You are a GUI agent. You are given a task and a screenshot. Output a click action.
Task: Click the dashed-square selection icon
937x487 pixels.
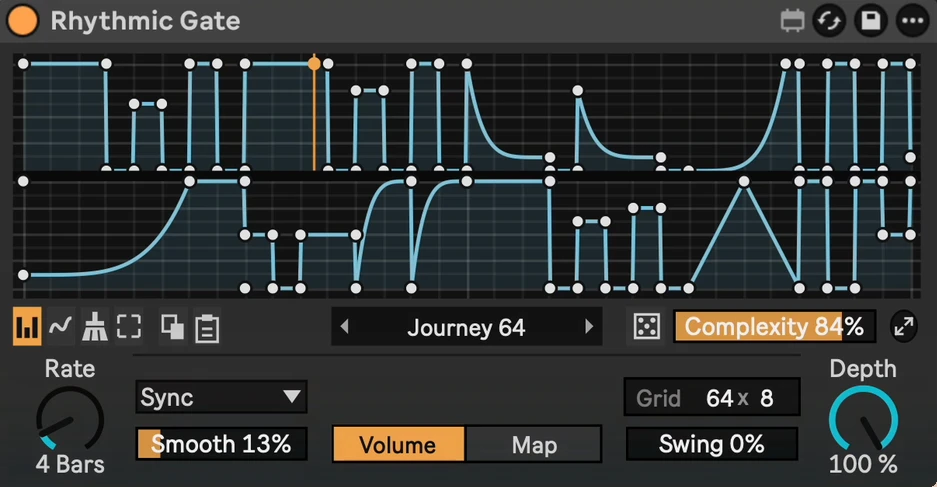click(x=129, y=326)
